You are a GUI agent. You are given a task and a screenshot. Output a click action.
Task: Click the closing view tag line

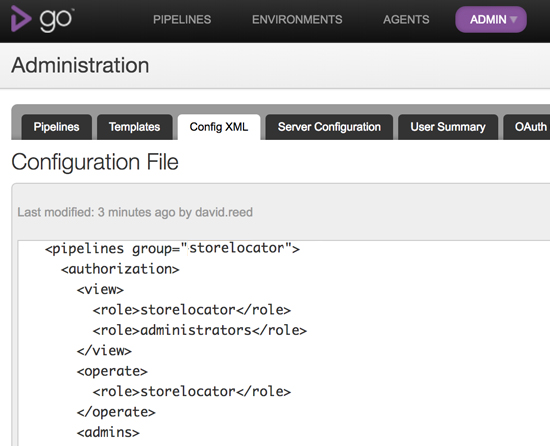pos(104,351)
